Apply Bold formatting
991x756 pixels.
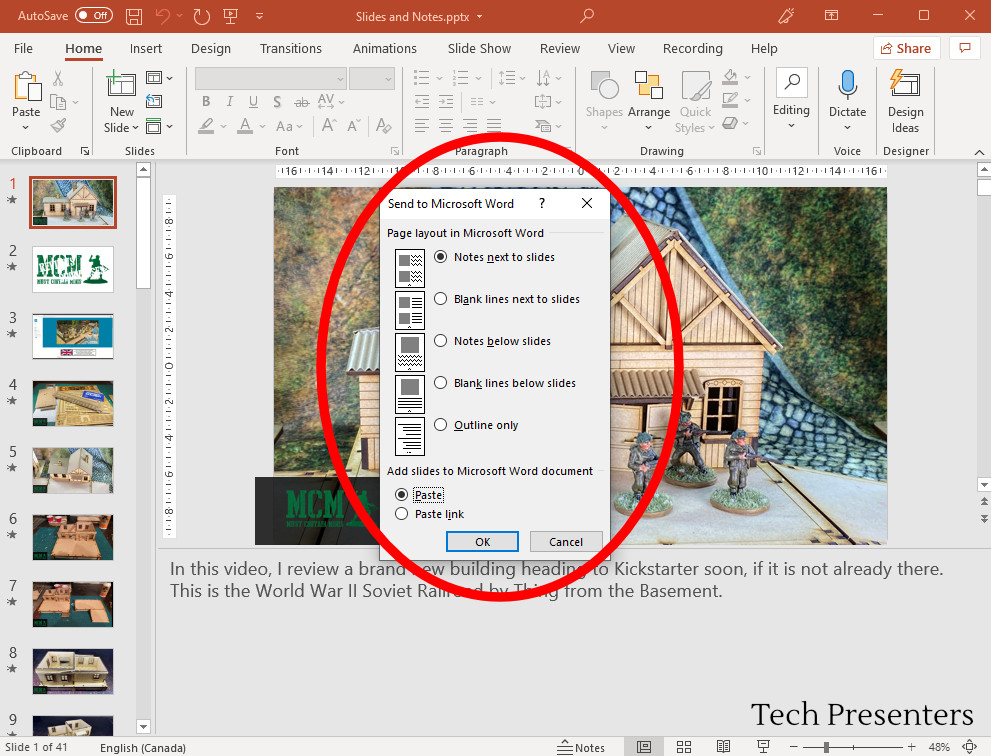click(206, 102)
